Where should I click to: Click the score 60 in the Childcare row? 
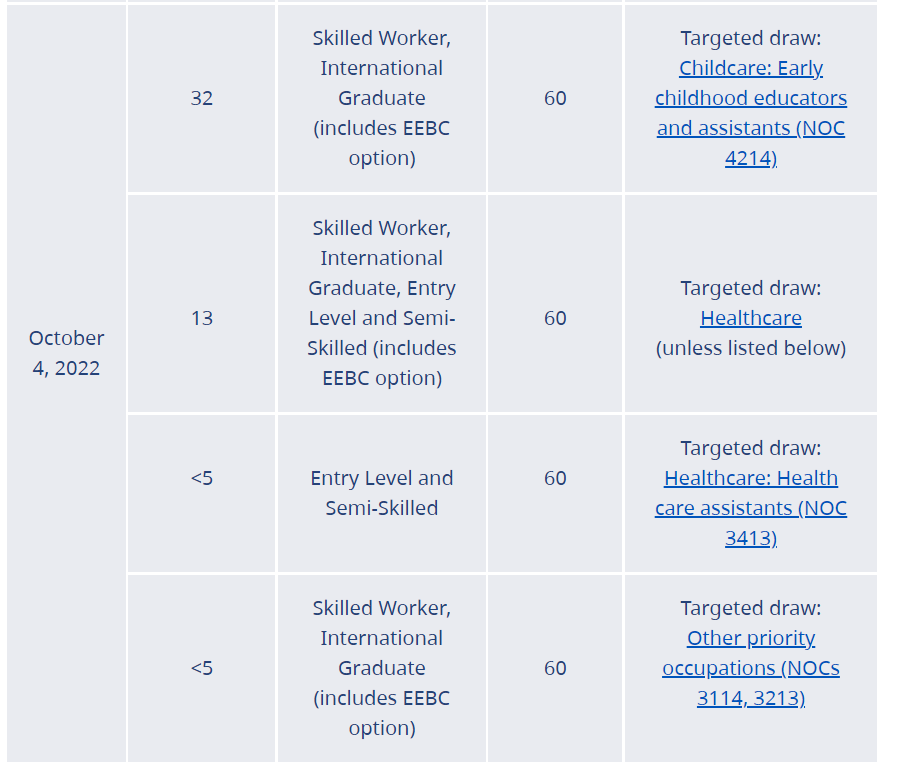tap(555, 98)
